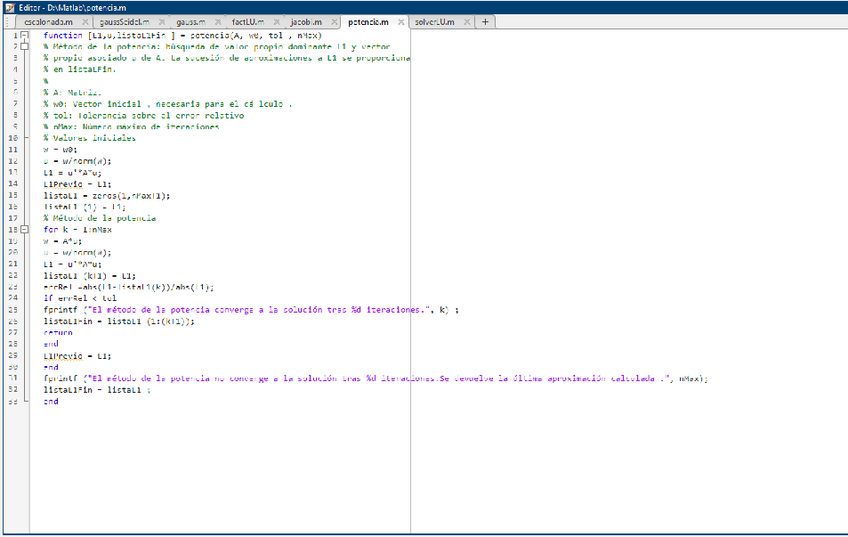
Task: Select the factLU.m tab
Action: click(x=247, y=21)
